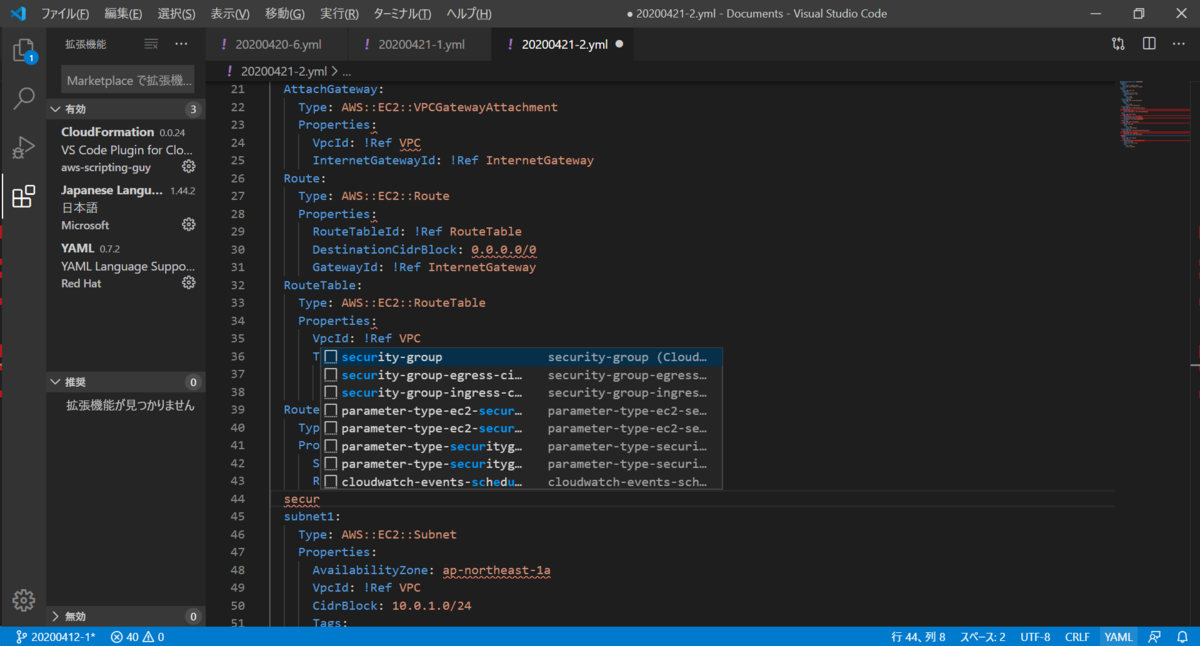Open the 編集(E) menu
This screenshot has width=1200, height=646.
click(123, 14)
